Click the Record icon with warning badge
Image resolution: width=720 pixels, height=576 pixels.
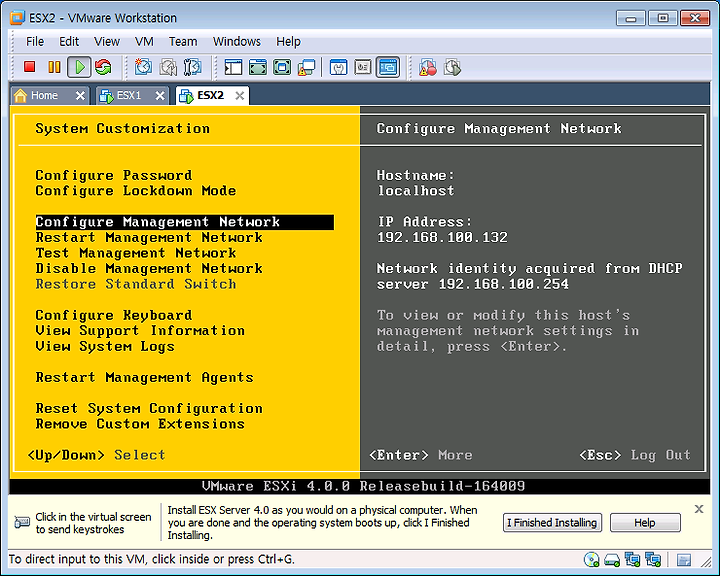tap(428, 68)
